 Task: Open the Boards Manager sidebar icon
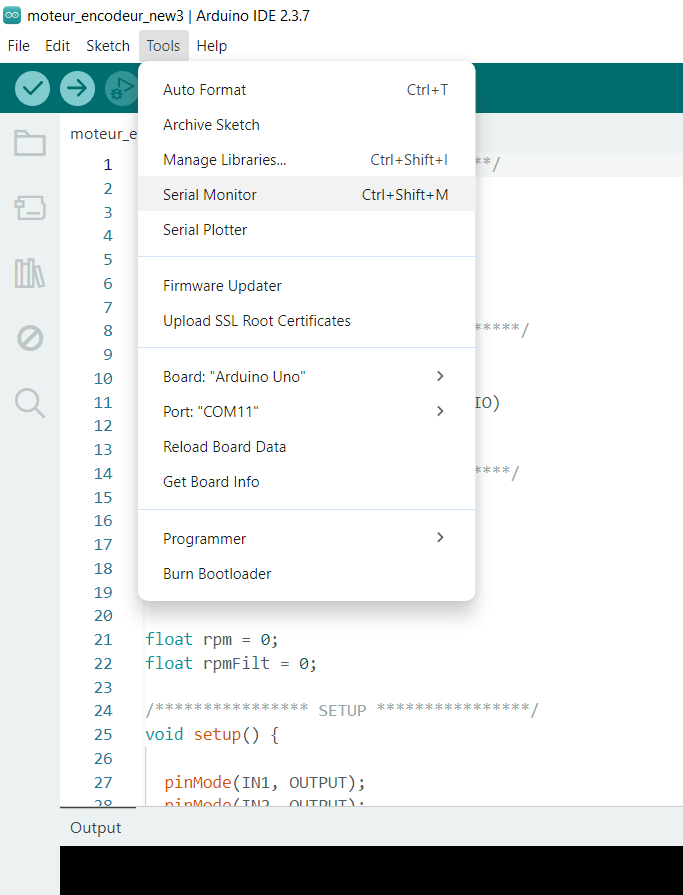(x=30, y=208)
